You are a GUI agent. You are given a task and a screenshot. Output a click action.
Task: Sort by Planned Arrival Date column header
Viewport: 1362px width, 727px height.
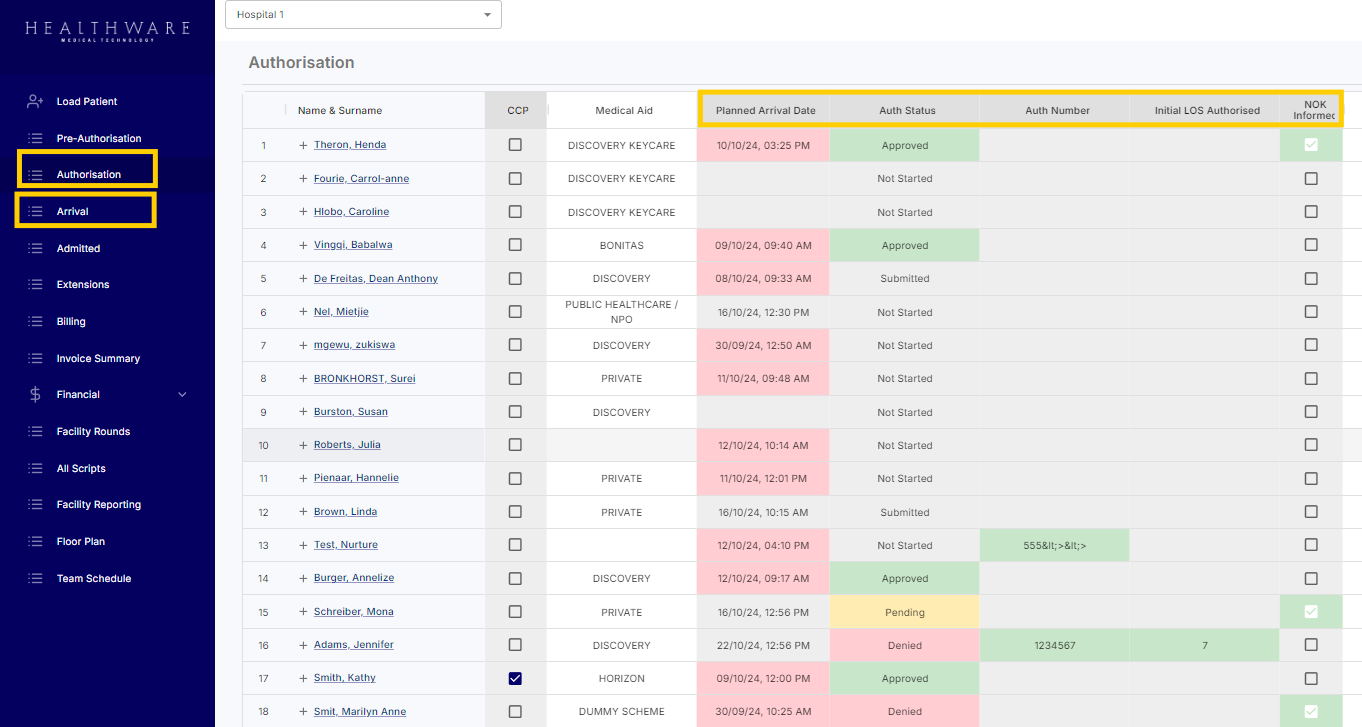pyautogui.click(x=765, y=110)
